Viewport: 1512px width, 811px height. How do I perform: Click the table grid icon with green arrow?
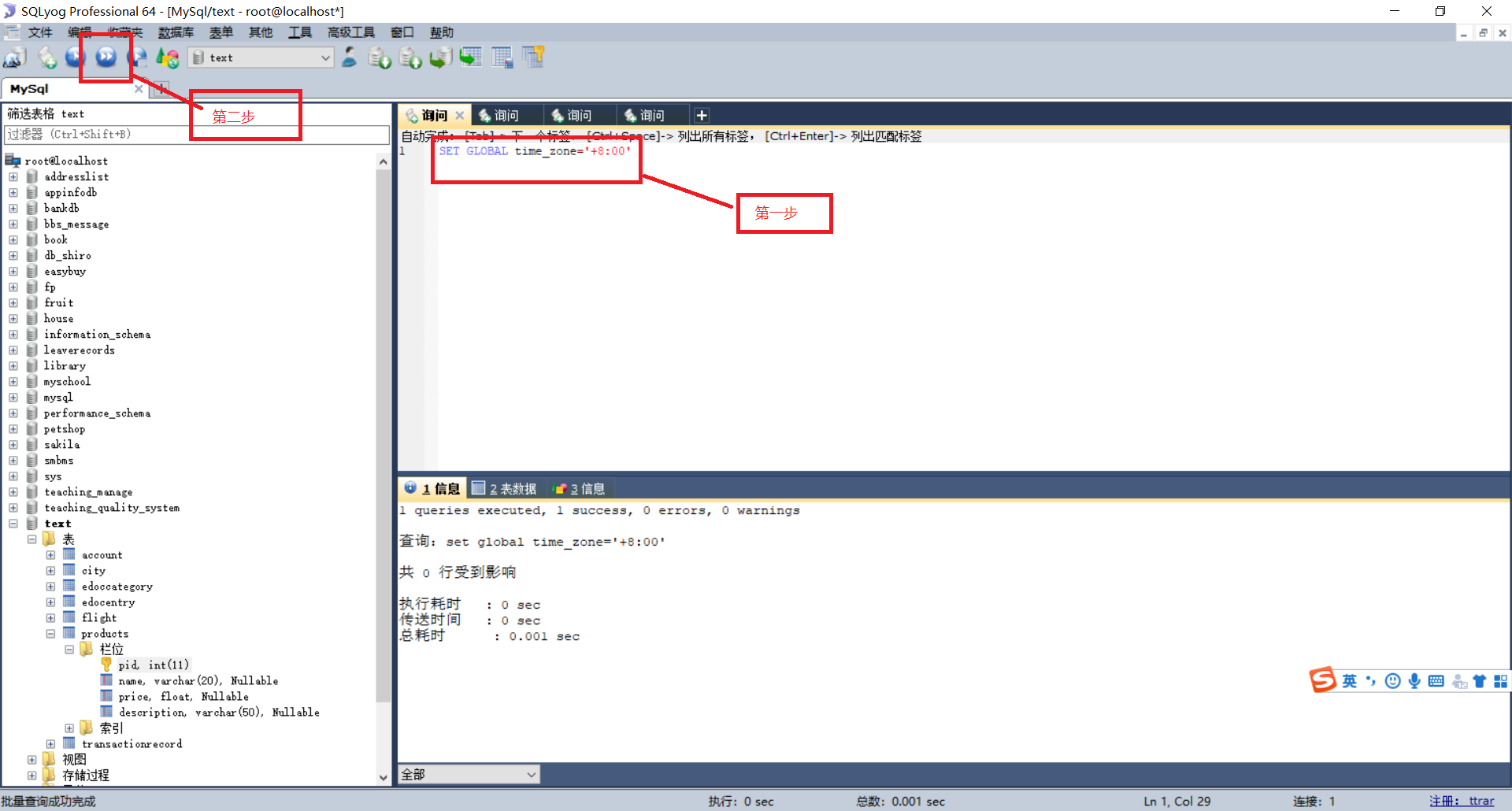471,57
